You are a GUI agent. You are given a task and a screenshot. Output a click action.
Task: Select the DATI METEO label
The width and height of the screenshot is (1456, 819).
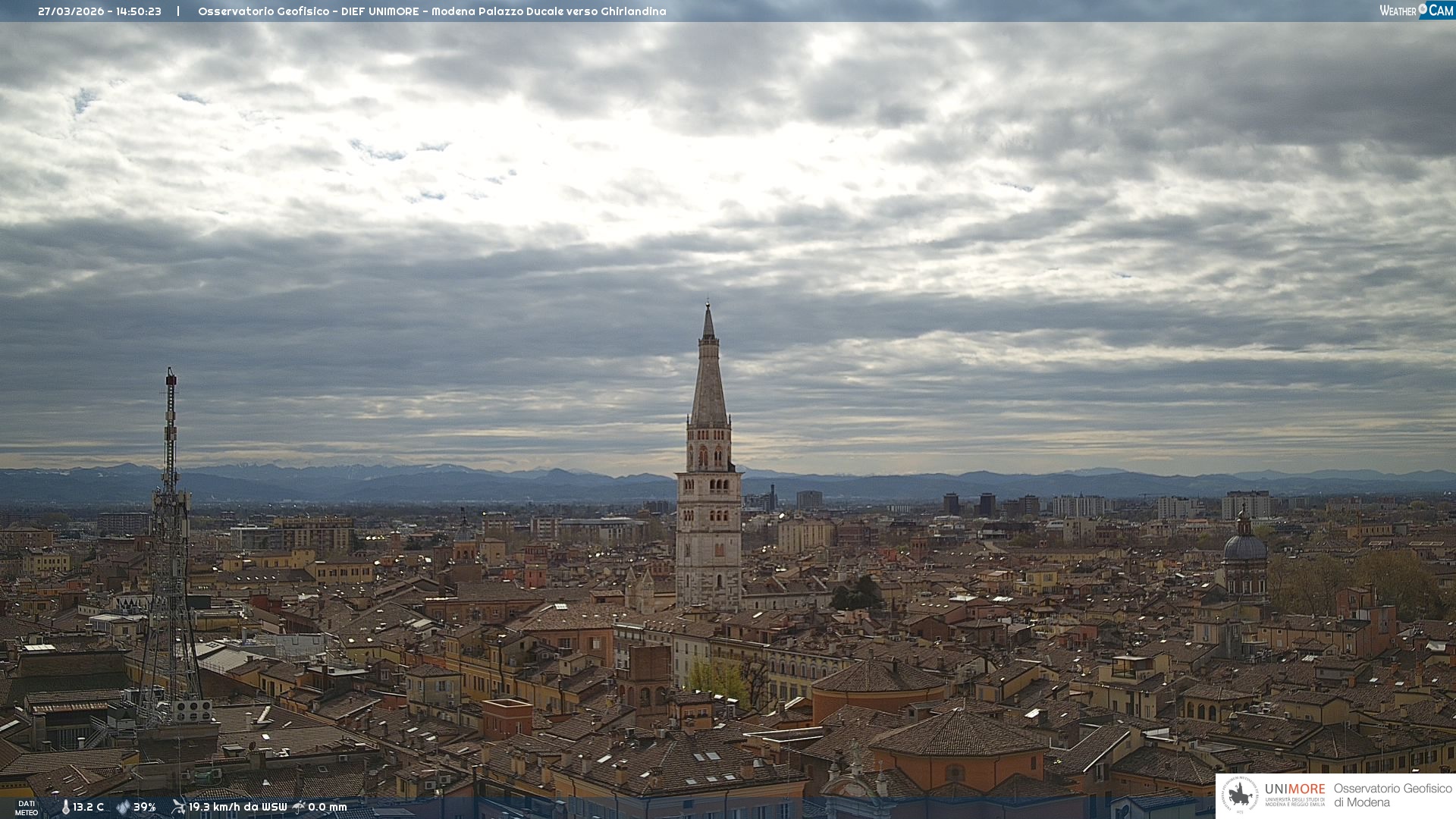coord(27,808)
